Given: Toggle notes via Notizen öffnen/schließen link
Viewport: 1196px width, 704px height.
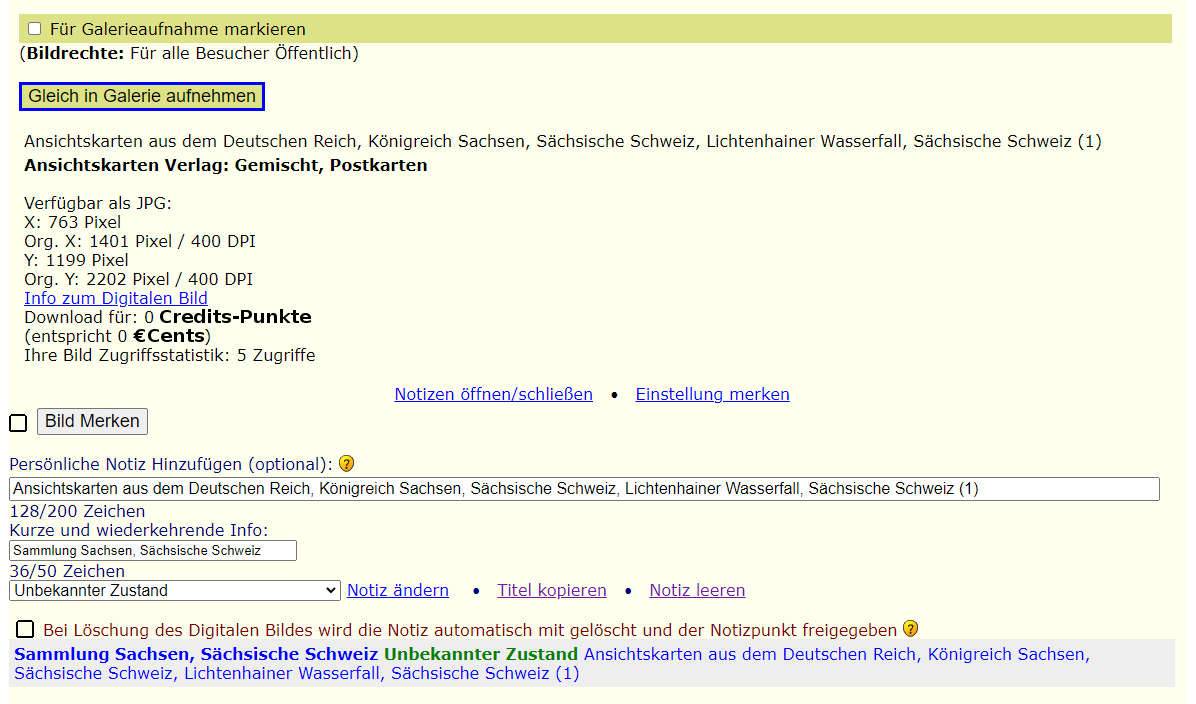Looking at the screenshot, I should point(493,394).
